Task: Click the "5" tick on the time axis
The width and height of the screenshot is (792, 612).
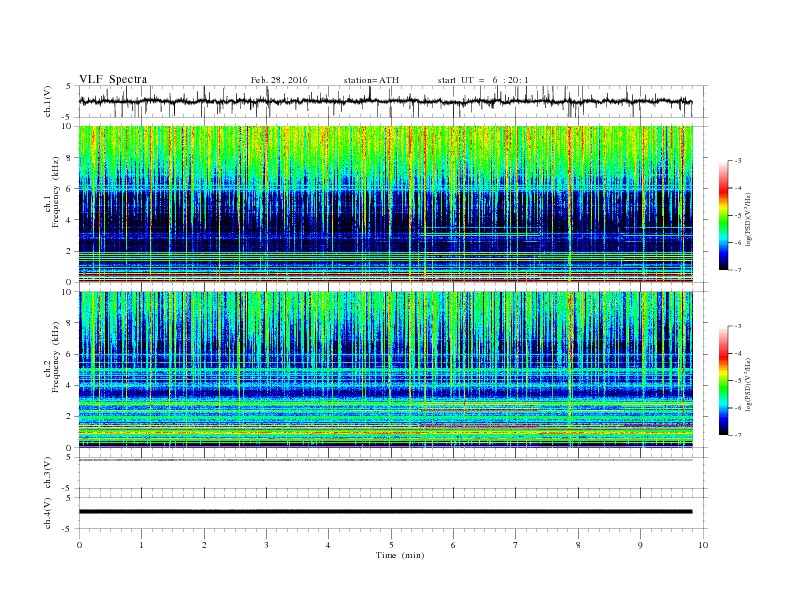Action: (391, 545)
